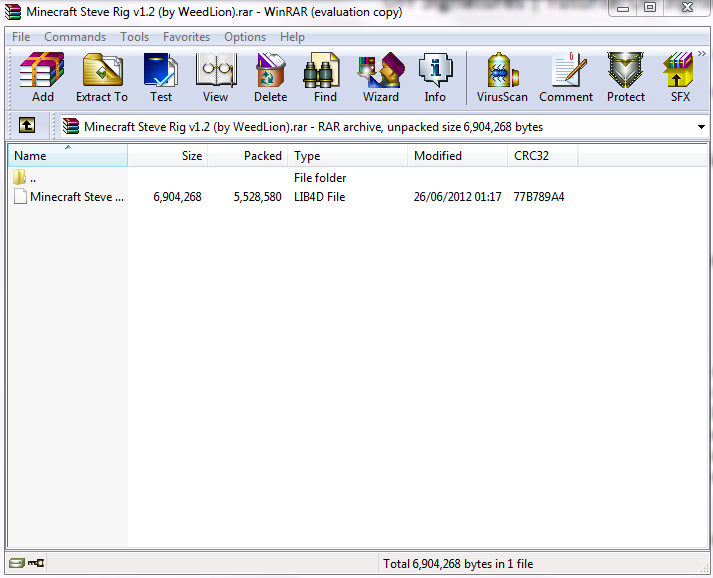
Task: Show archive Info
Action: pos(435,77)
